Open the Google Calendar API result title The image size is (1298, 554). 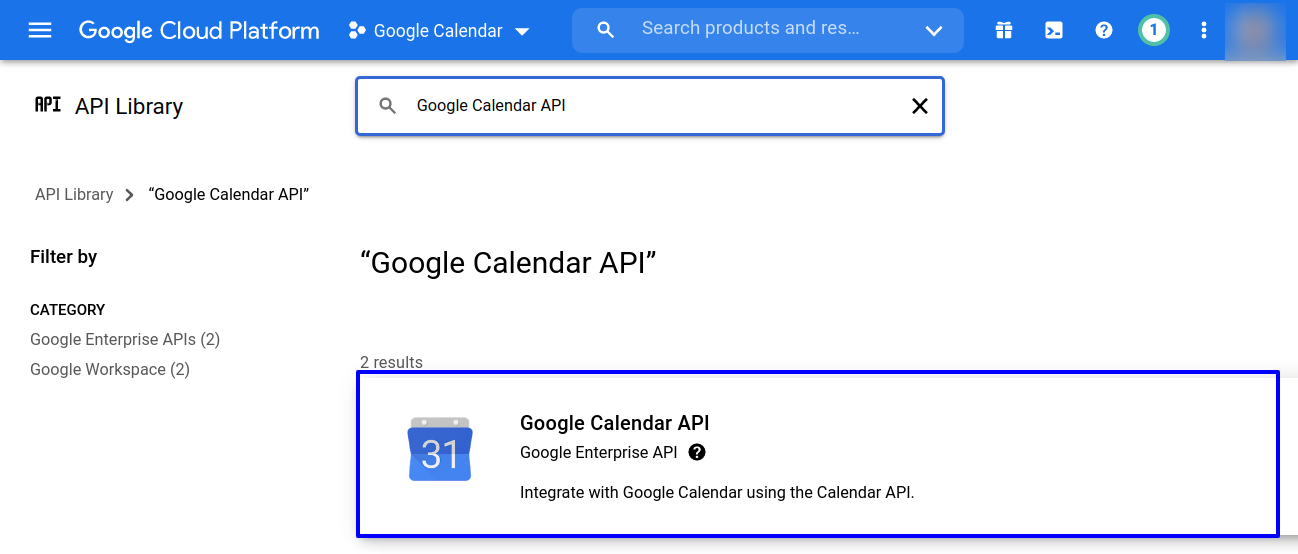(x=614, y=423)
